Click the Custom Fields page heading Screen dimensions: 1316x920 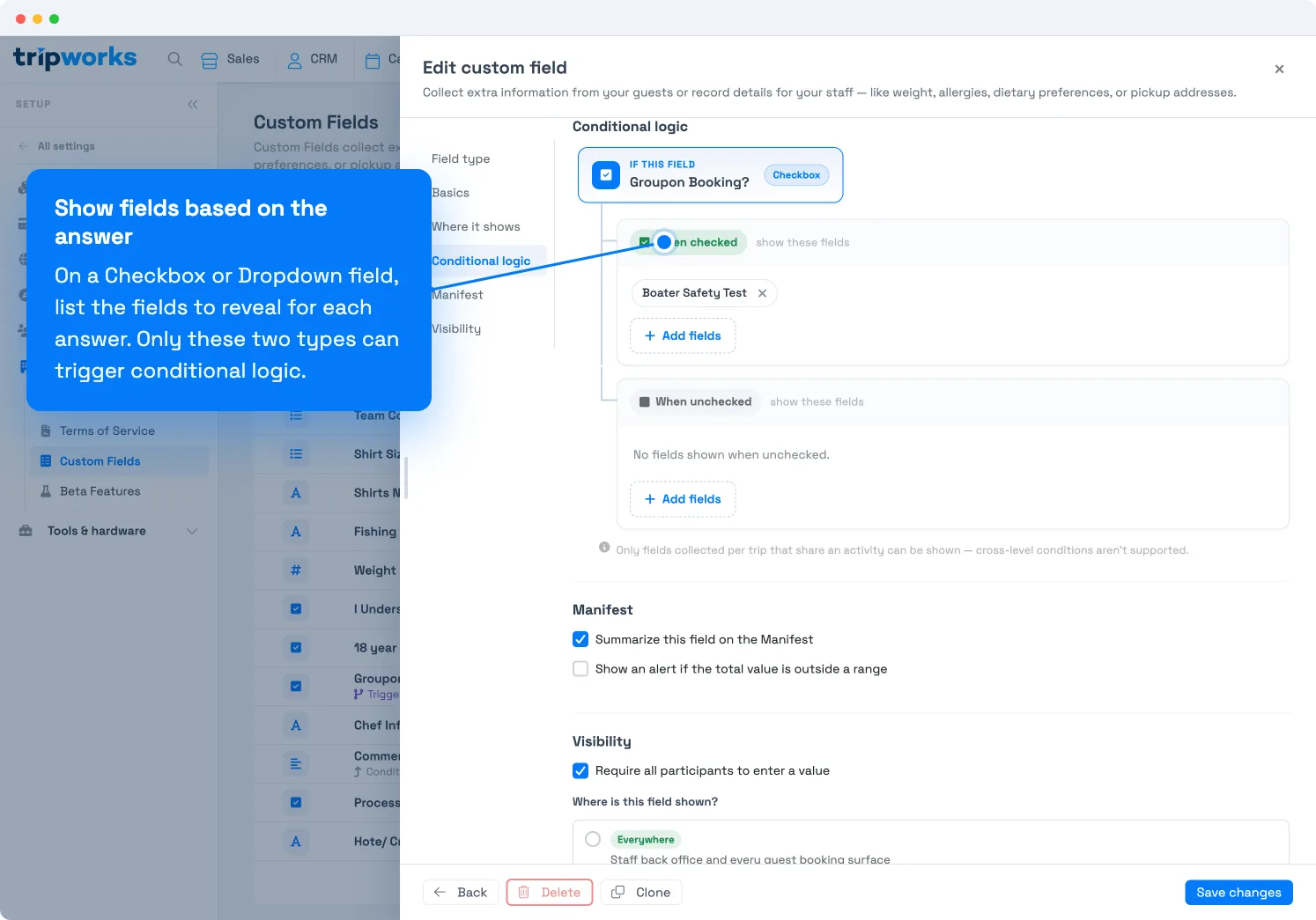click(x=316, y=122)
